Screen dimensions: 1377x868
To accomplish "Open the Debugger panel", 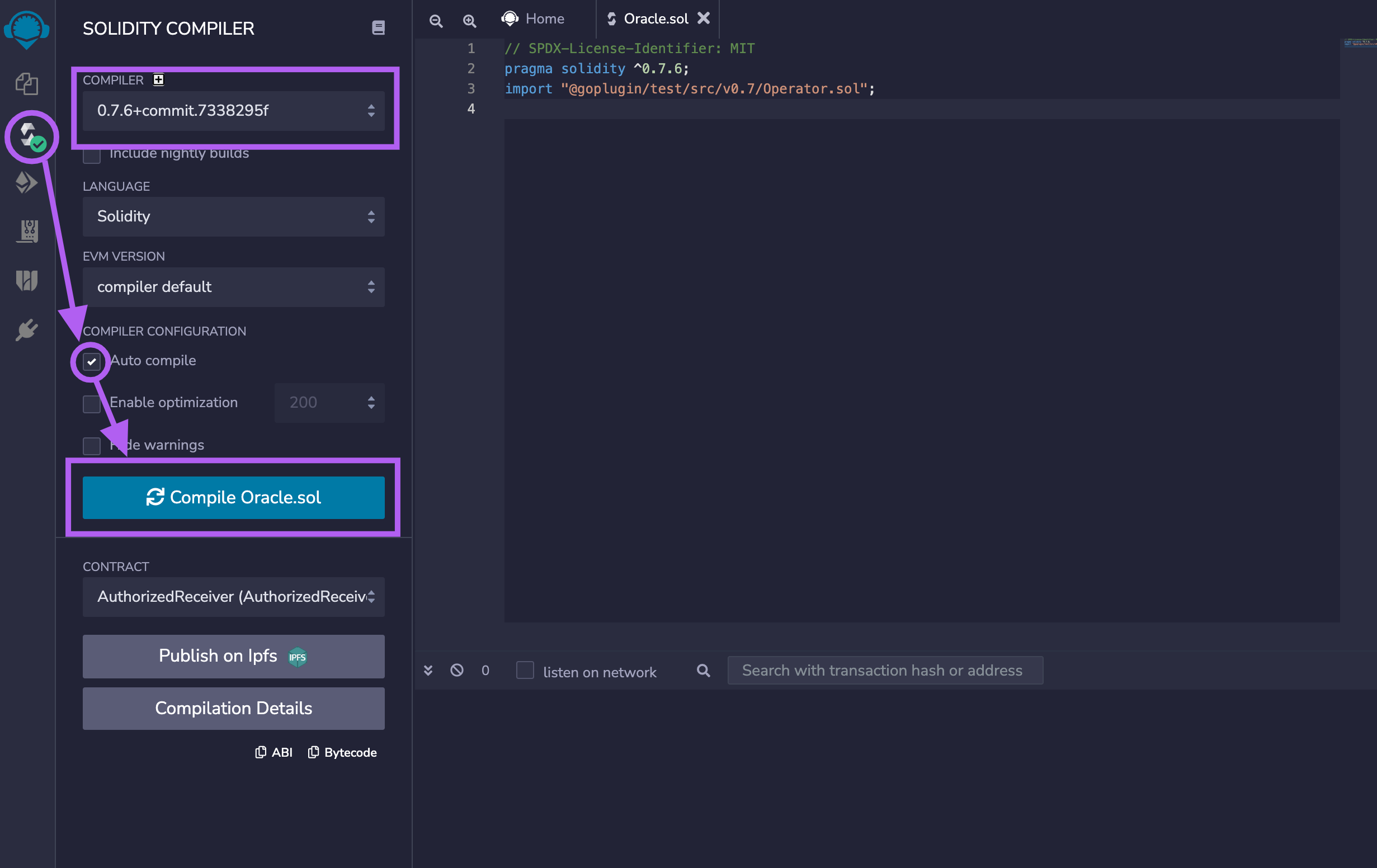I will point(26,230).
